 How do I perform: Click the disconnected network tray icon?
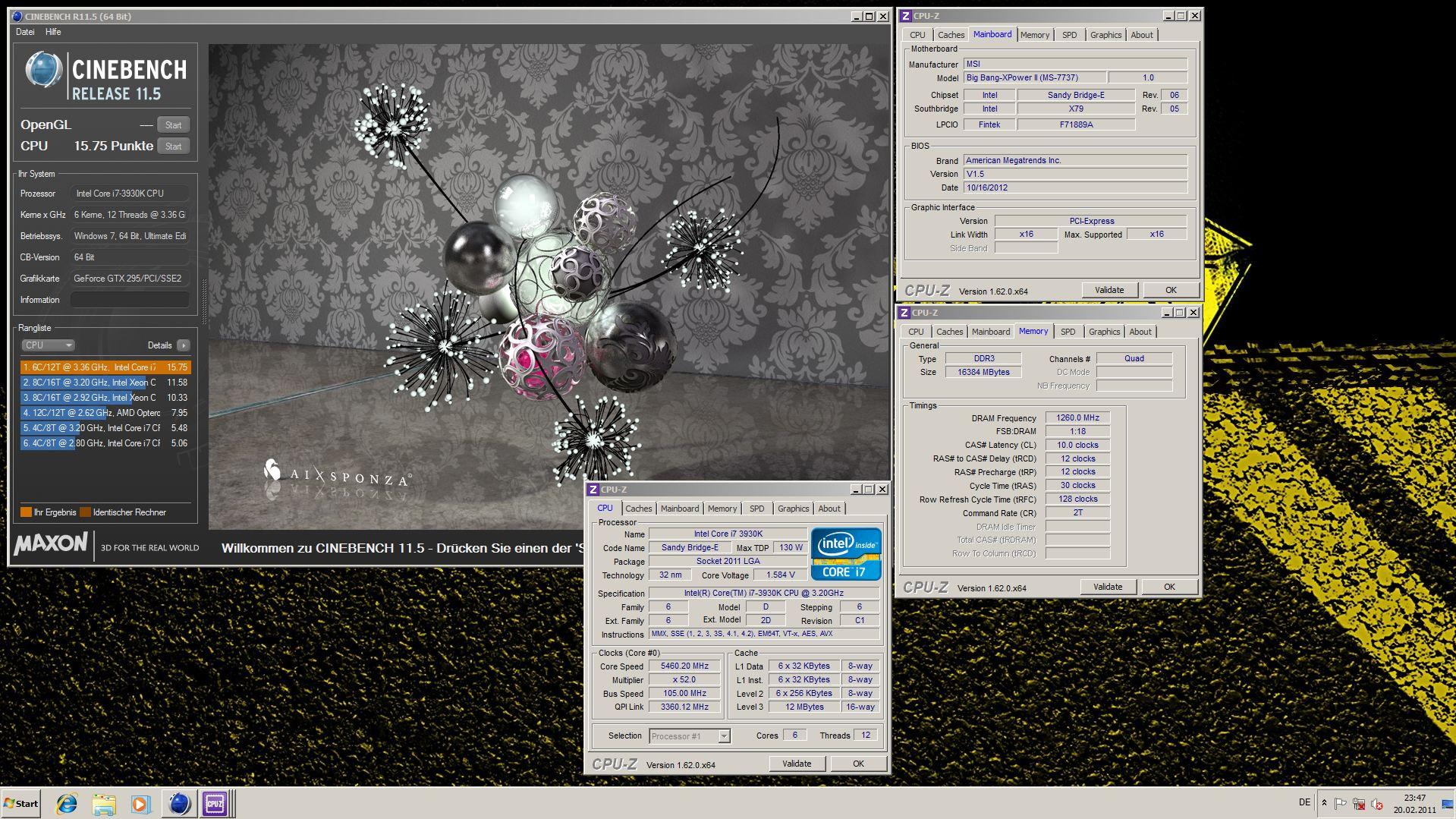point(1360,803)
